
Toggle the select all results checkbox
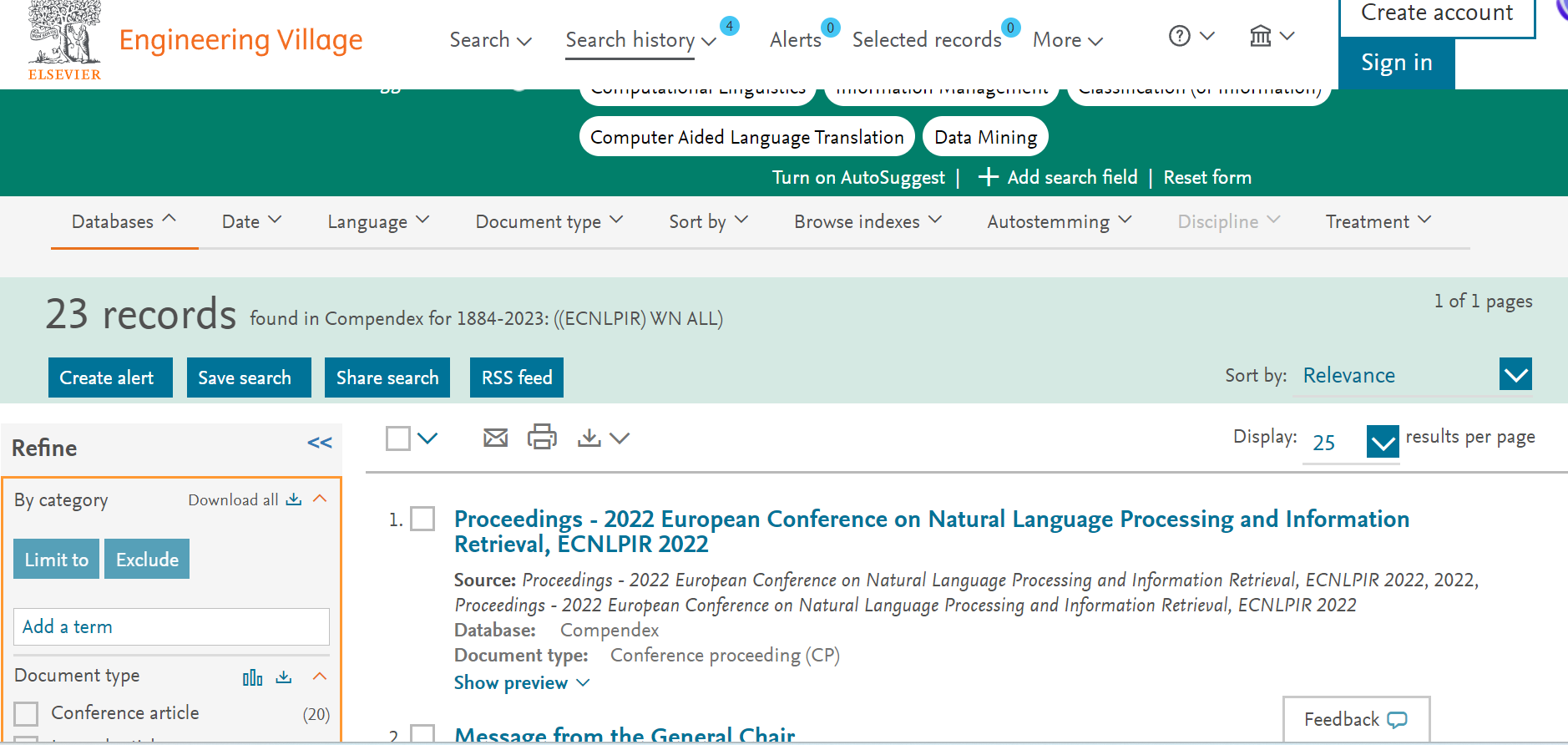click(x=398, y=438)
